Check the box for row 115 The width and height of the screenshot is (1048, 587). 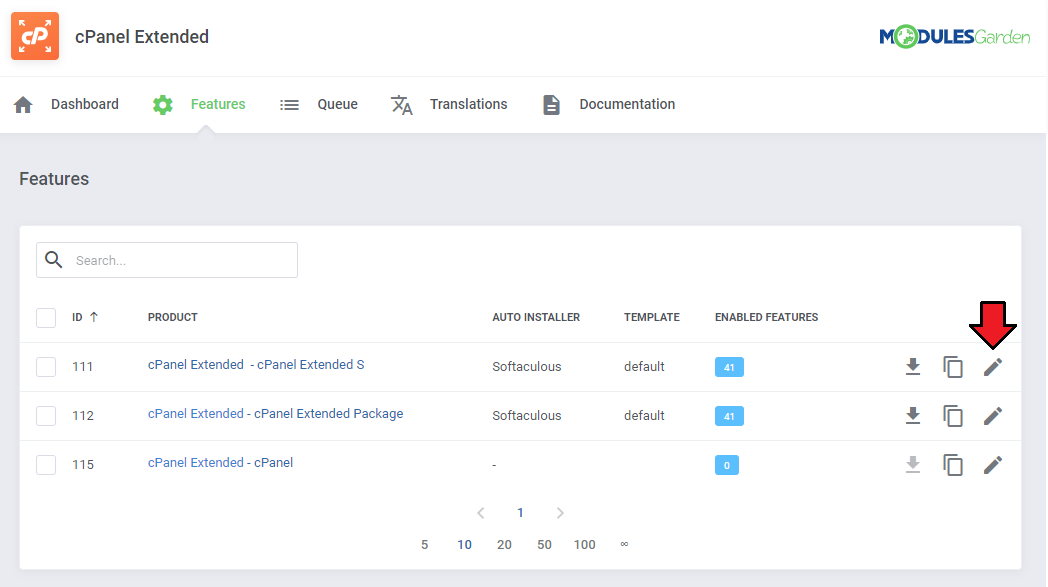click(46, 464)
